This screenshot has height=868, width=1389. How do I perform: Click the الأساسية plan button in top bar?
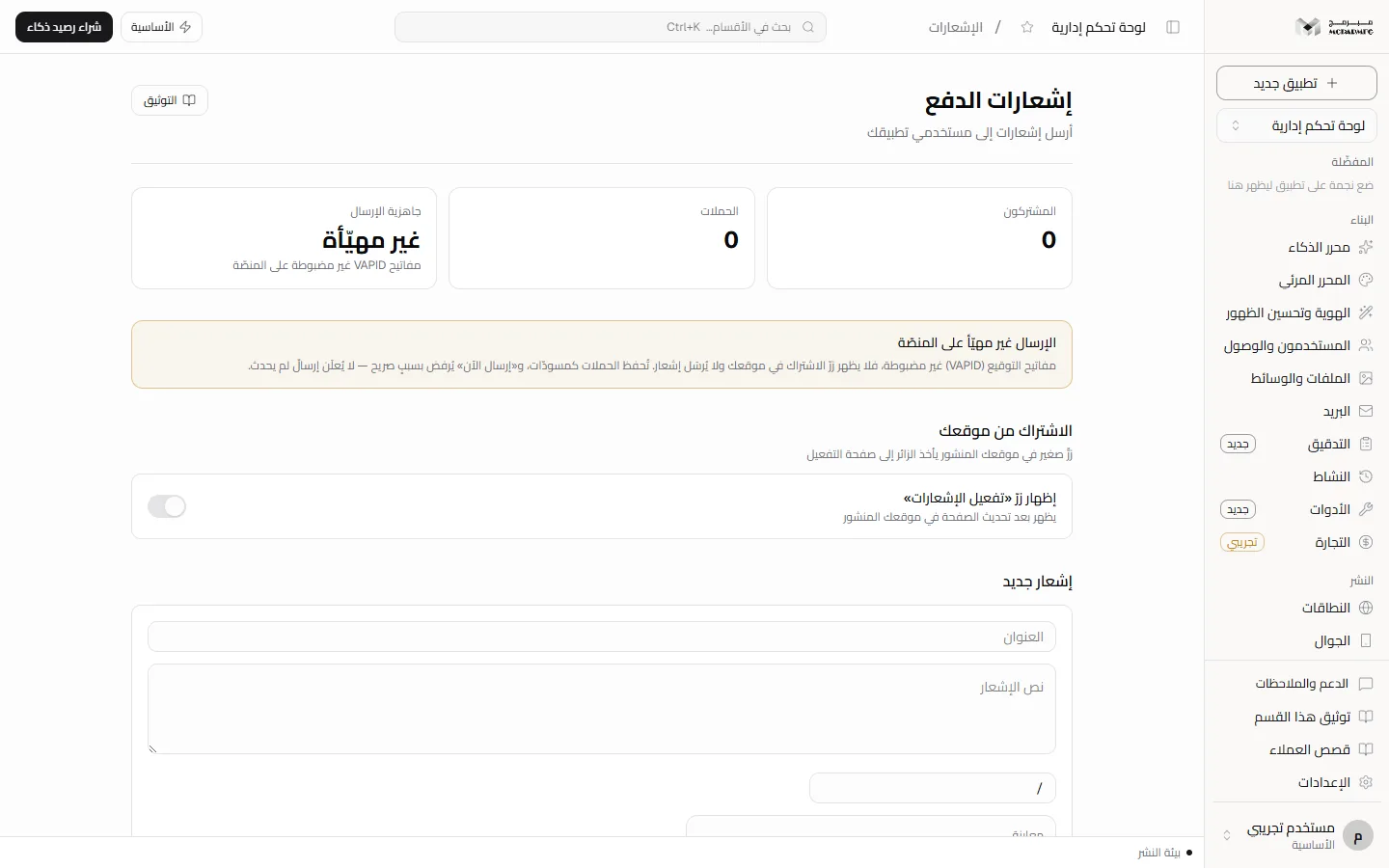click(161, 27)
